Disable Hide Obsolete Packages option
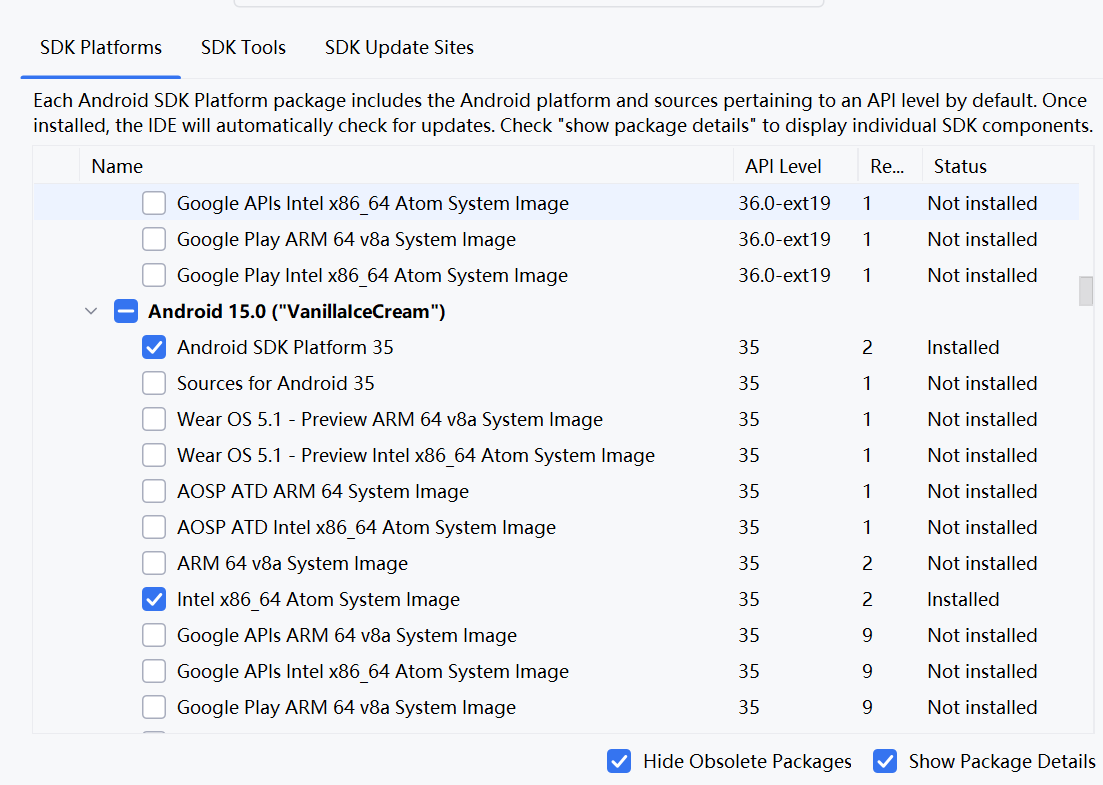The image size is (1103, 785). [619, 761]
